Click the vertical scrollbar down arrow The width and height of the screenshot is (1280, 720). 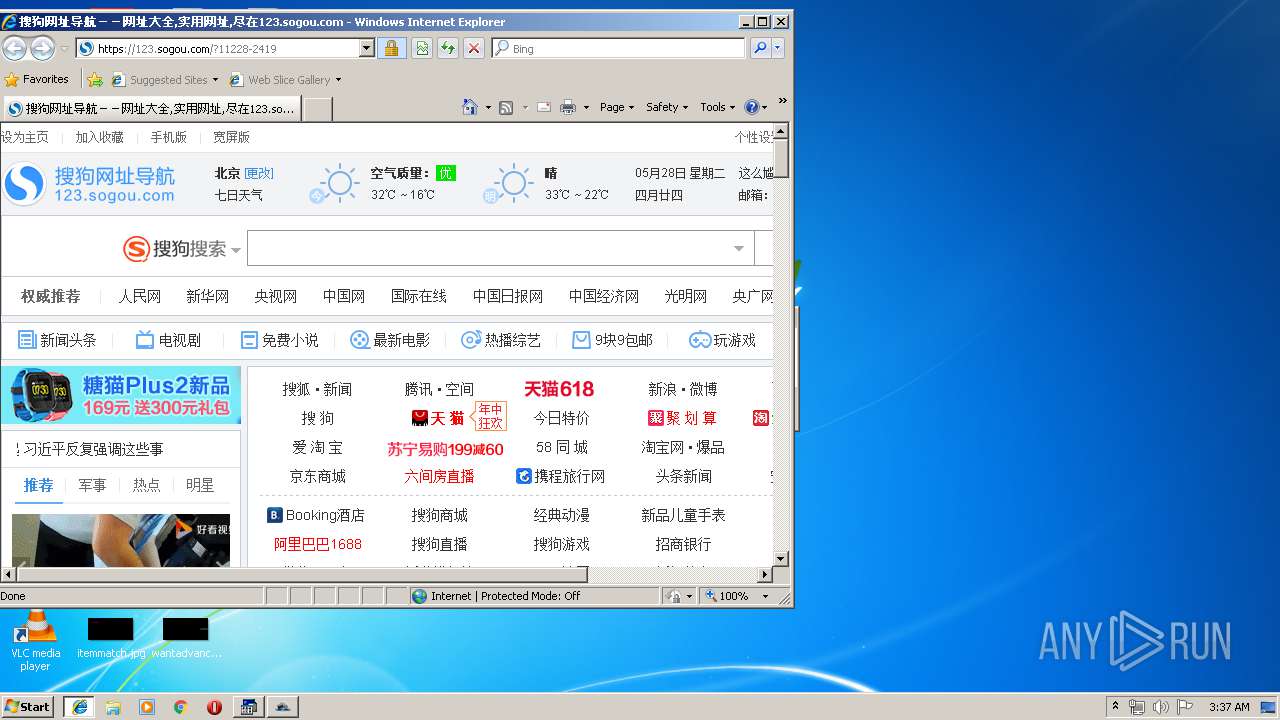tap(781, 558)
